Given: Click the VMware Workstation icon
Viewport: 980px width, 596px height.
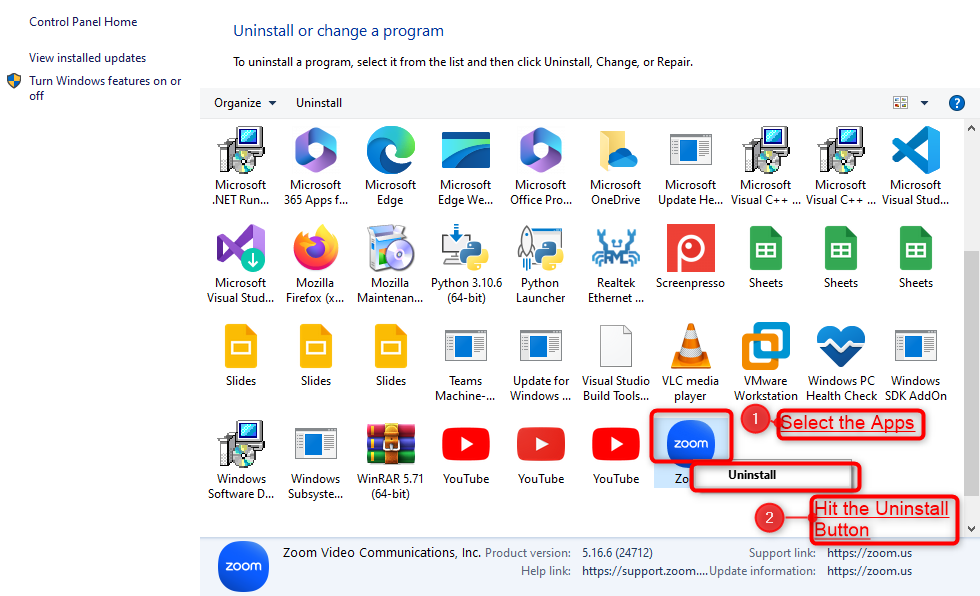Looking at the screenshot, I should 766,347.
